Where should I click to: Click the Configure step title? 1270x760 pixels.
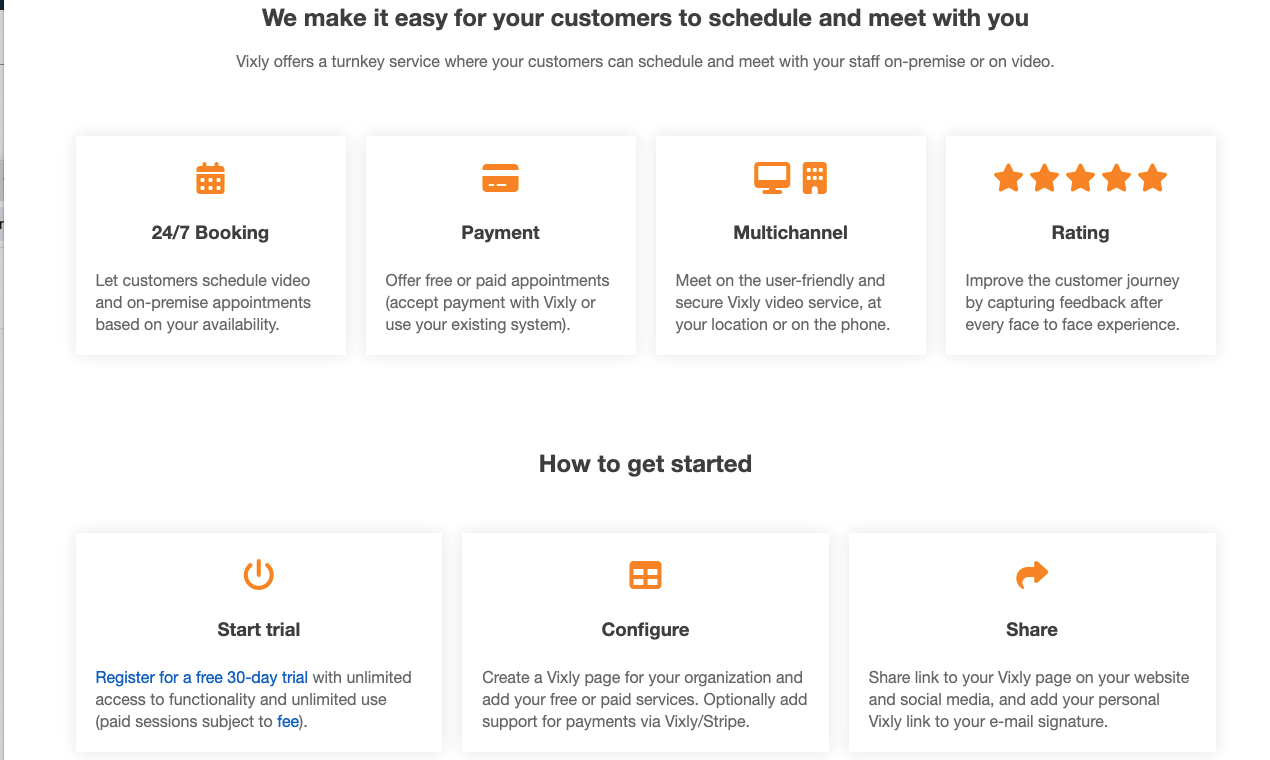[x=645, y=629]
